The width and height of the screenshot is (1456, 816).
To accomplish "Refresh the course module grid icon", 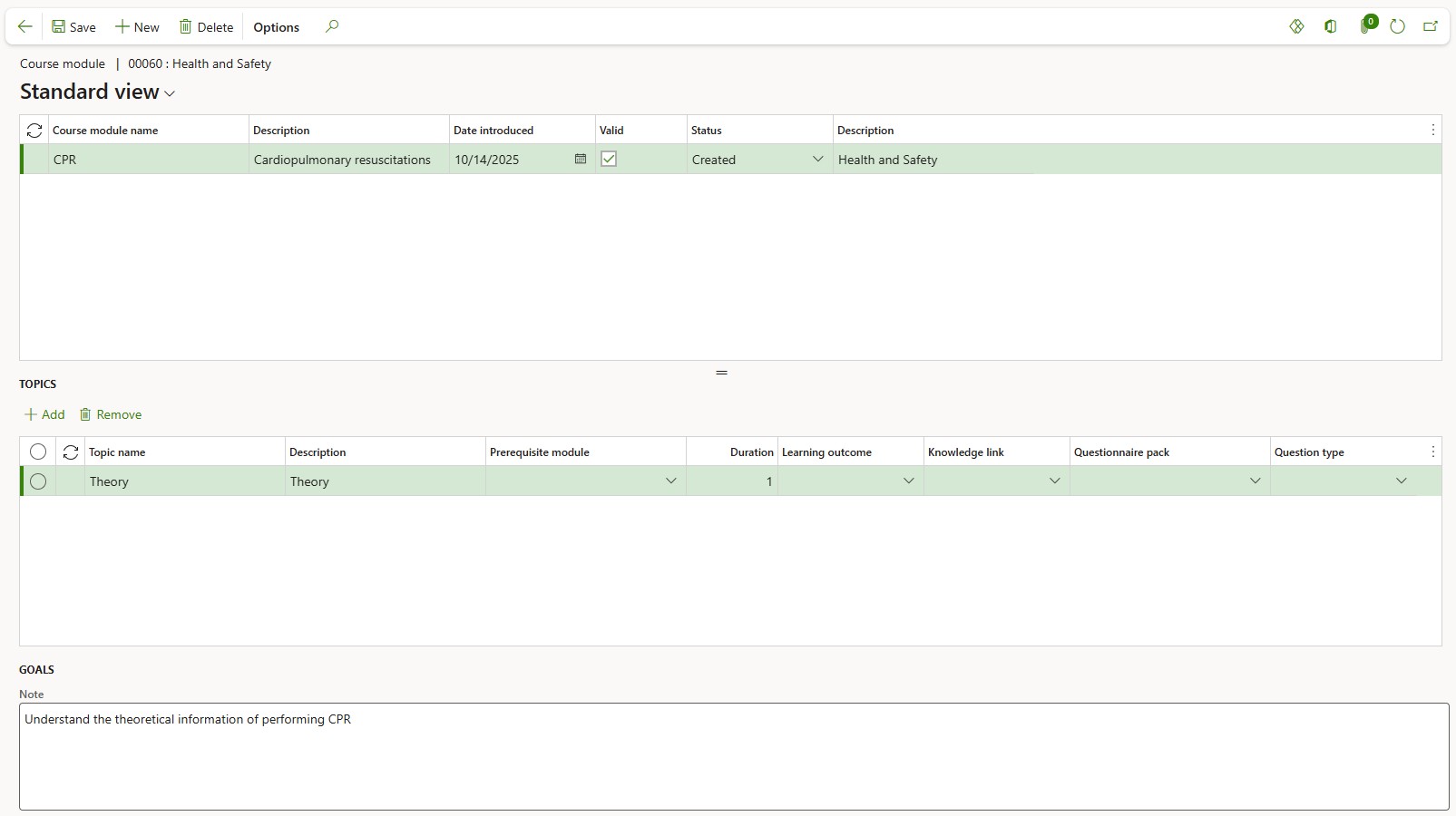I will pos(34,131).
